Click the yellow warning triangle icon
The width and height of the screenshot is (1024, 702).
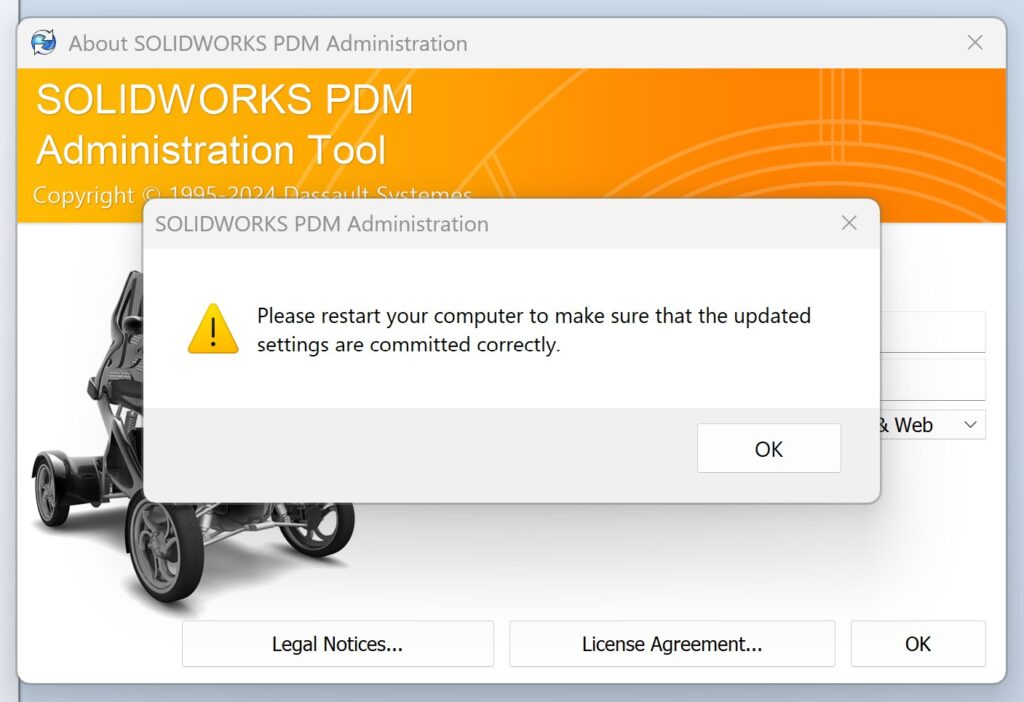[213, 329]
